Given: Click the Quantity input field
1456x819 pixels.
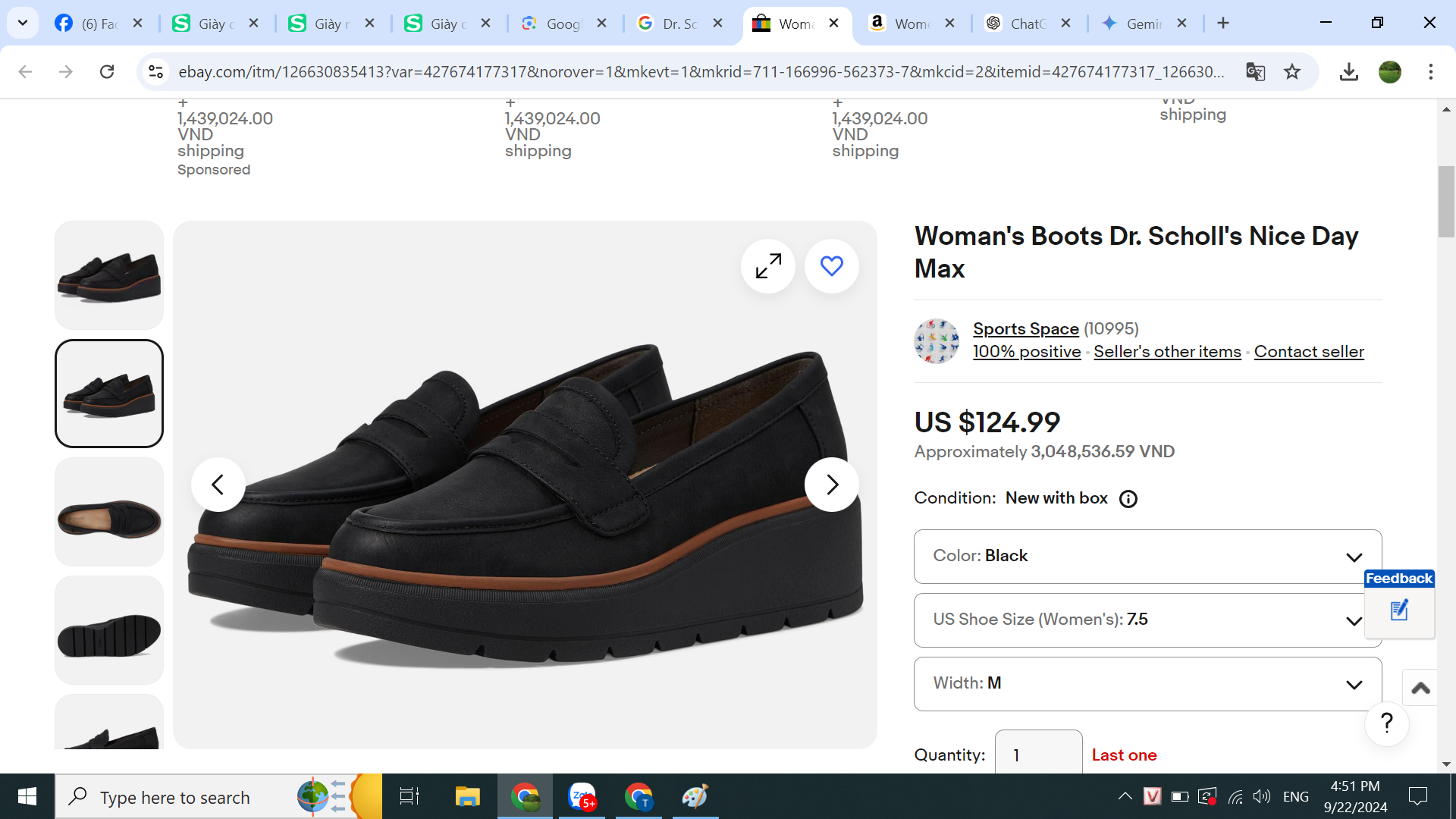Looking at the screenshot, I should [x=1037, y=755].
